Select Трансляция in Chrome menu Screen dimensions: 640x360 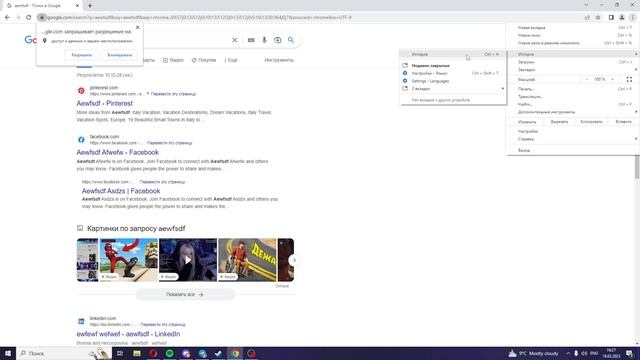tap(573, 97)
